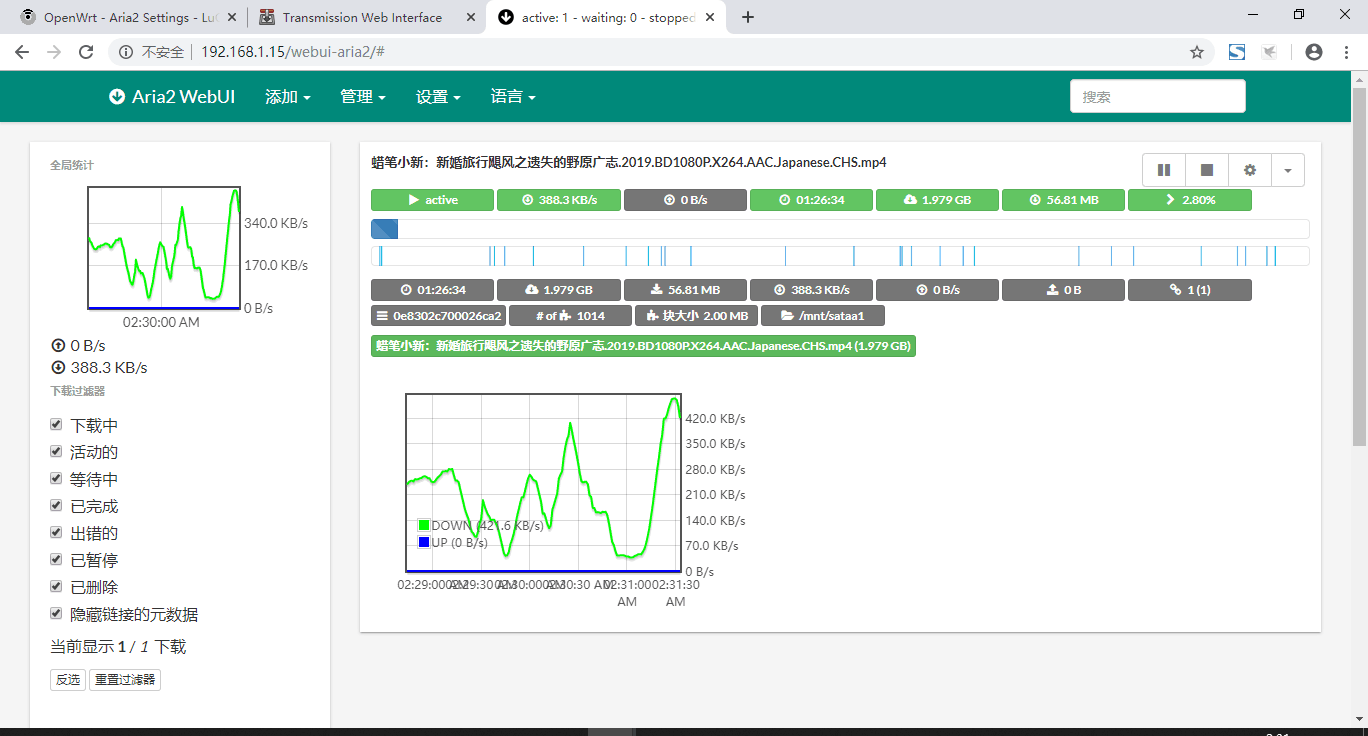1368x736 pixels.
Task: Switch to Transmission Web Interface tab
Action: point(364,17)
